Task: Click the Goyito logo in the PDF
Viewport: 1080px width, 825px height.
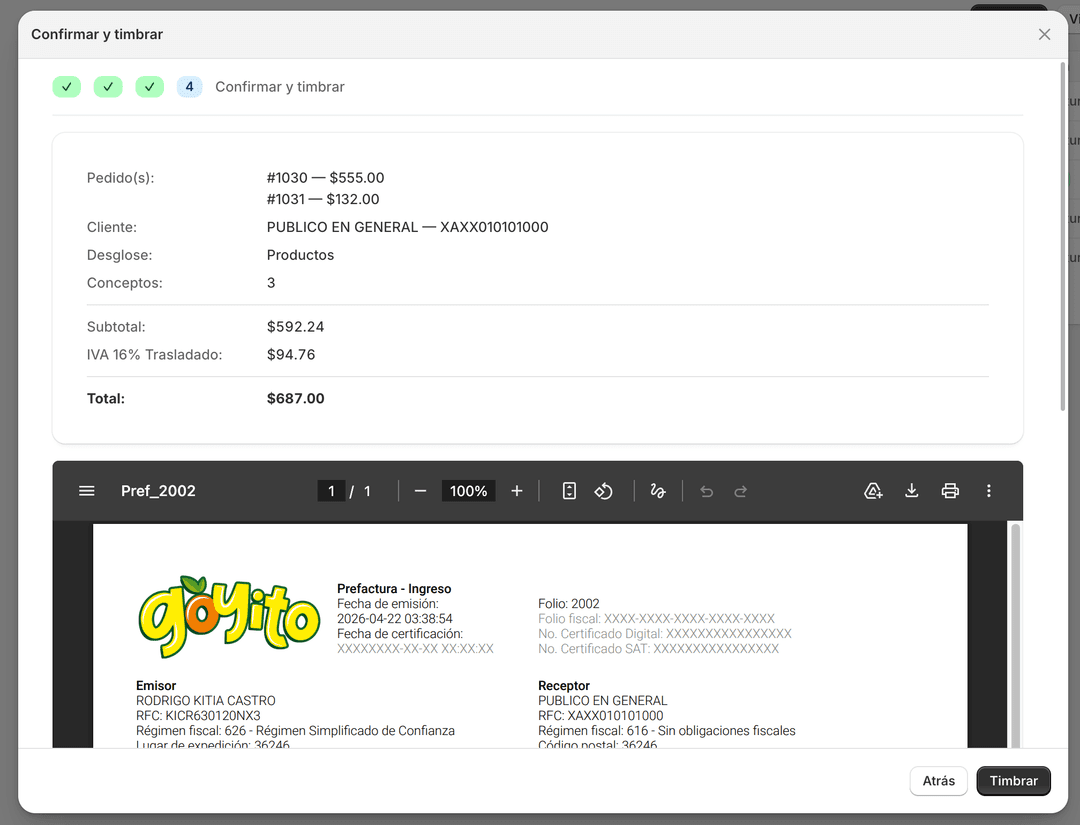Action: click(x=229, y=616)
